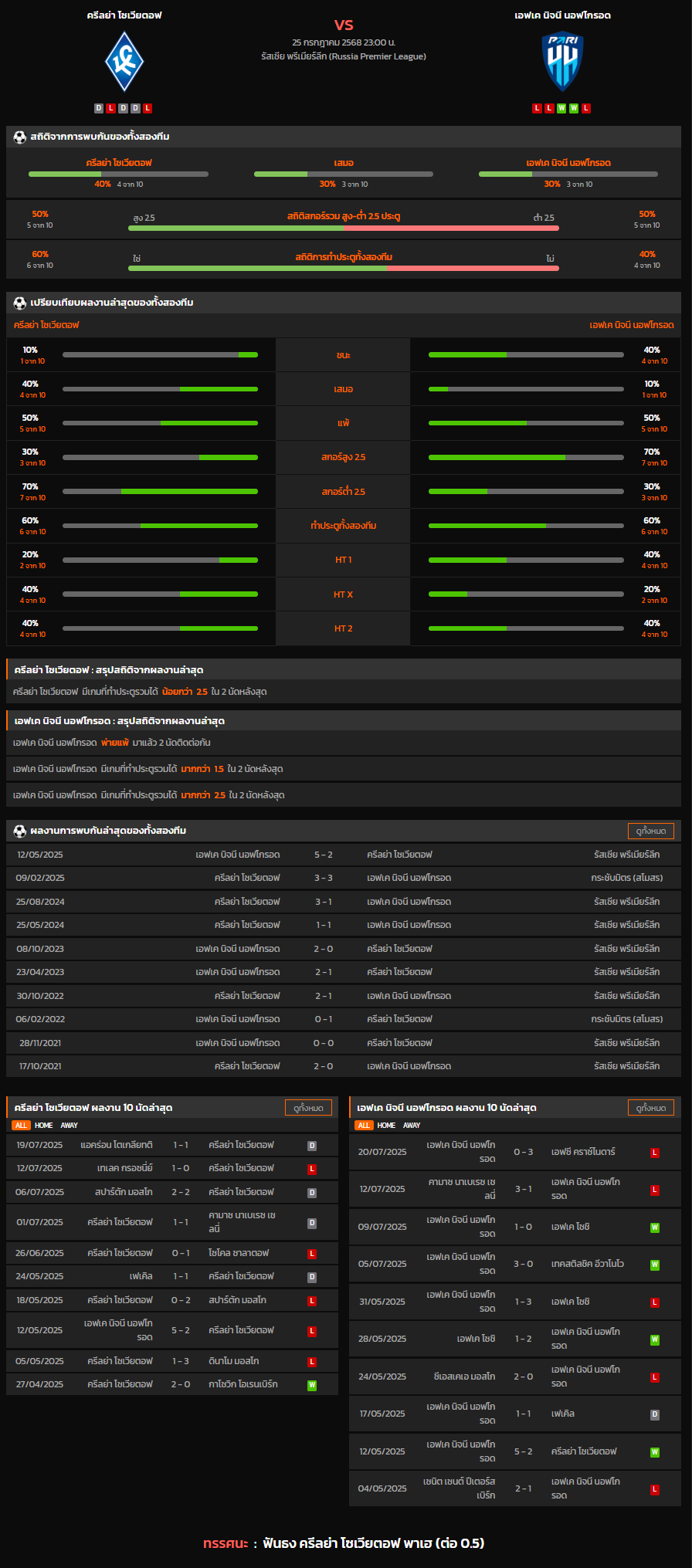Click D badge on เฟเคิล 1-1 24/05/2025 row

click(x=312, y=1277)
